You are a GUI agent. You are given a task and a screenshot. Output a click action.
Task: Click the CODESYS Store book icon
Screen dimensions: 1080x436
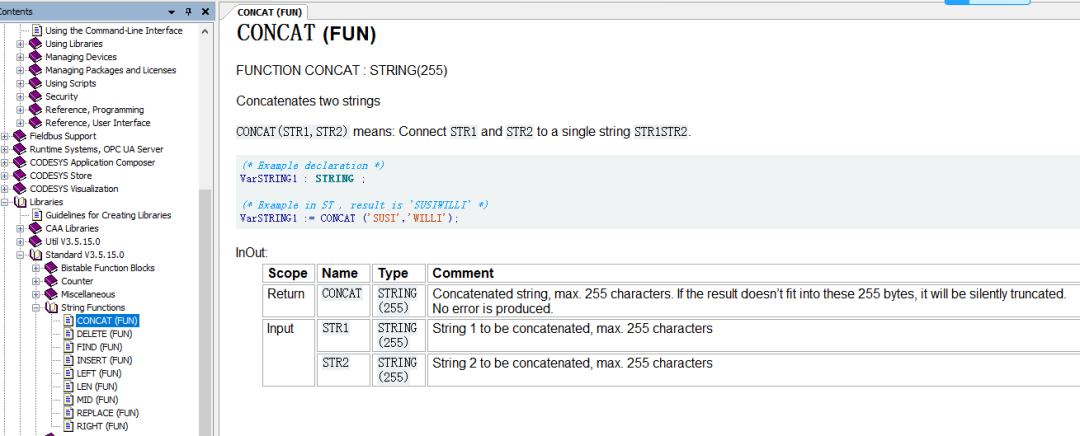21,176
